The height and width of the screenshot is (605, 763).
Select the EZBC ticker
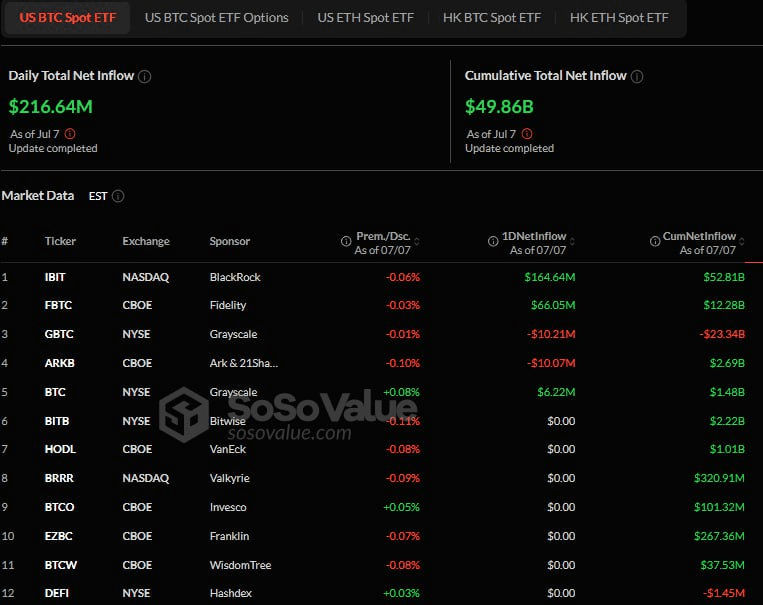[58, 536]
